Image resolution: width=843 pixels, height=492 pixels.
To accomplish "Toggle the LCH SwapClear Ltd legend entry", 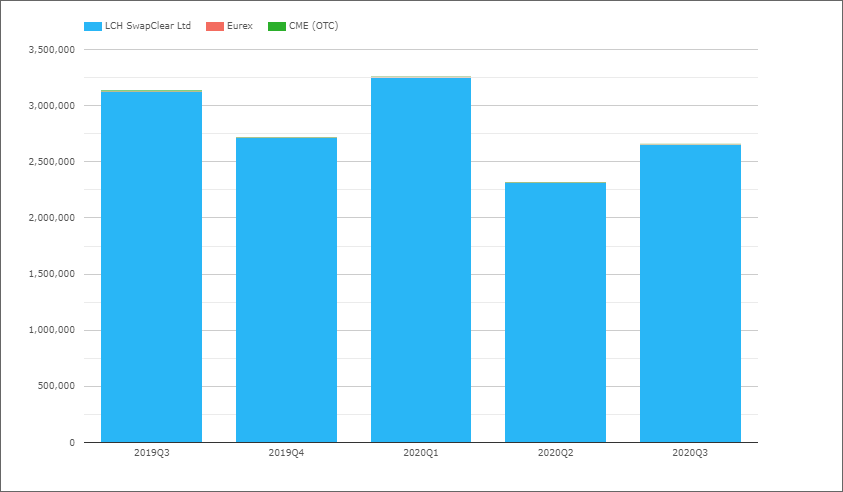I will tap(138, 26).
